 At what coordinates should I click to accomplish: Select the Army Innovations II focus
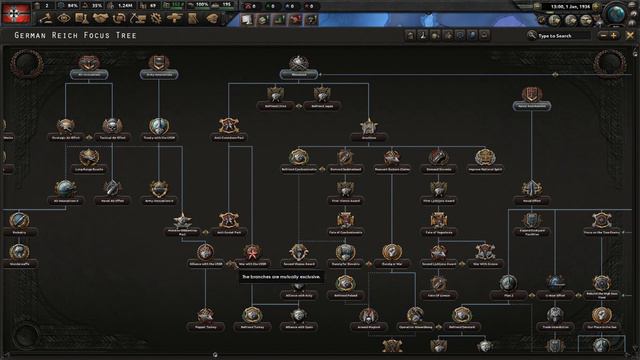point(159,193)
